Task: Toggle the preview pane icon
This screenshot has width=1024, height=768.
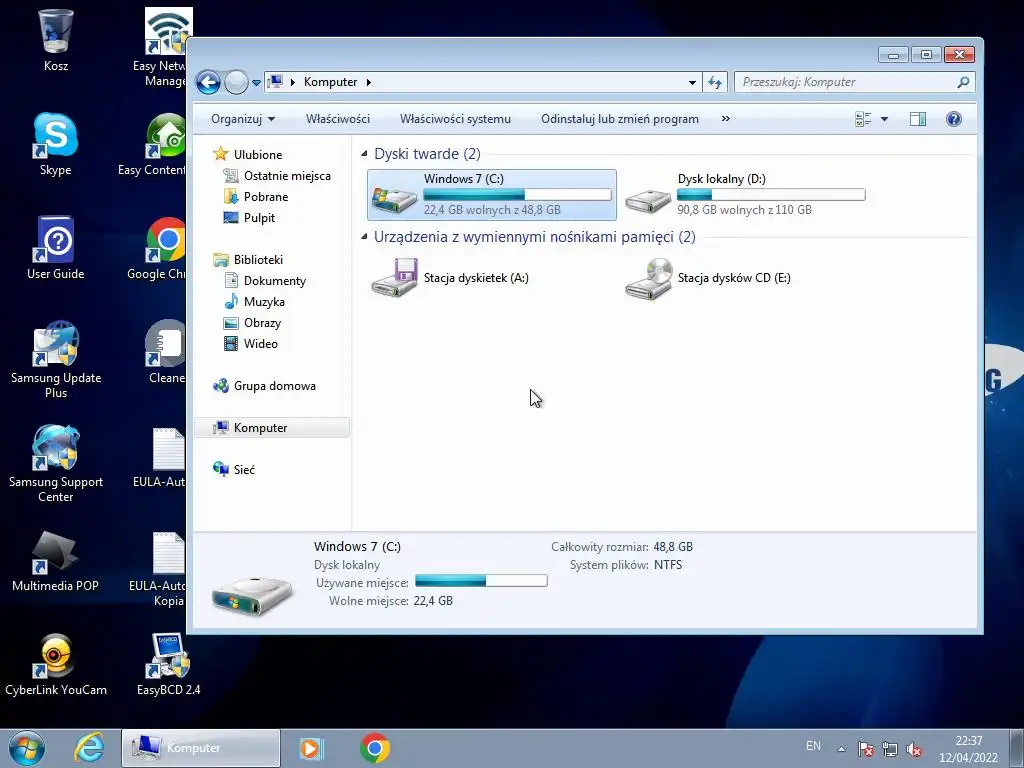Action: [x=918, y=119]
